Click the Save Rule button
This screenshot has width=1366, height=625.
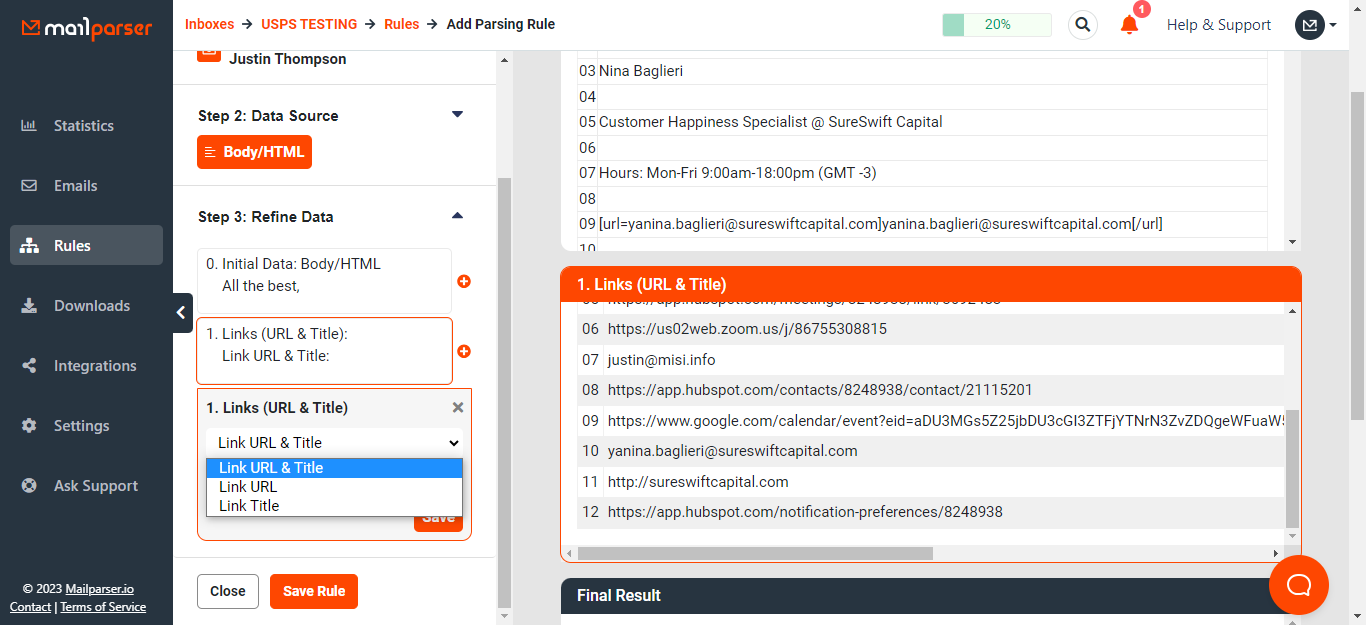tap(314, 591)
